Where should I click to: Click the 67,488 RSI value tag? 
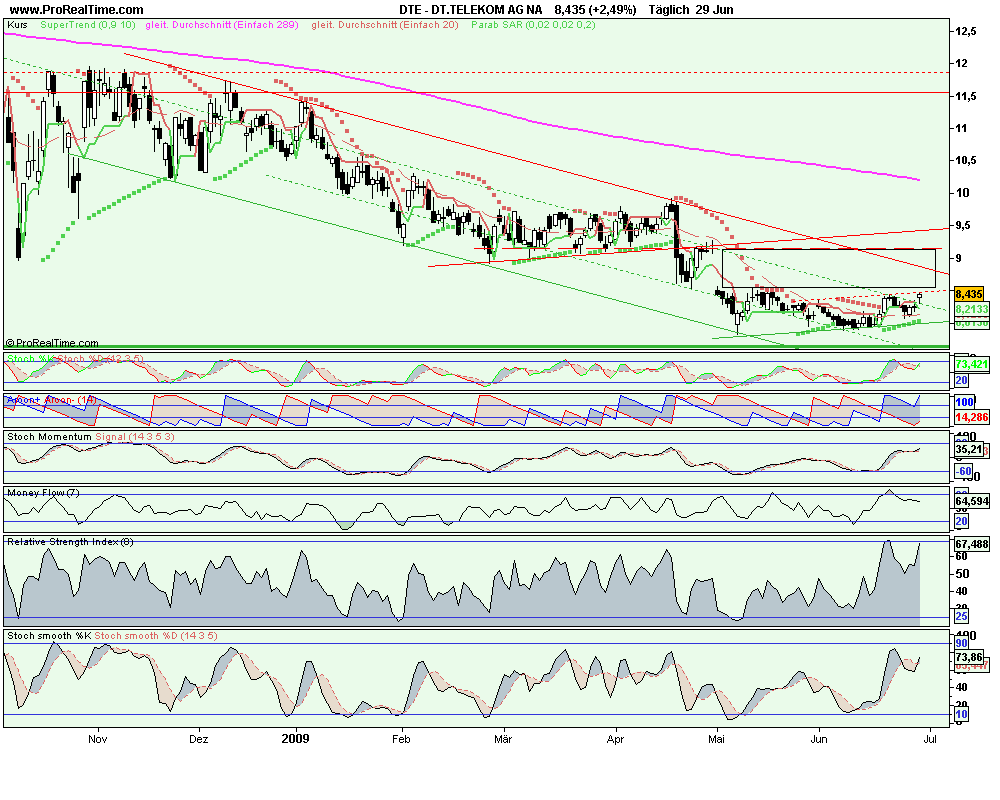[x=971, y=544]
